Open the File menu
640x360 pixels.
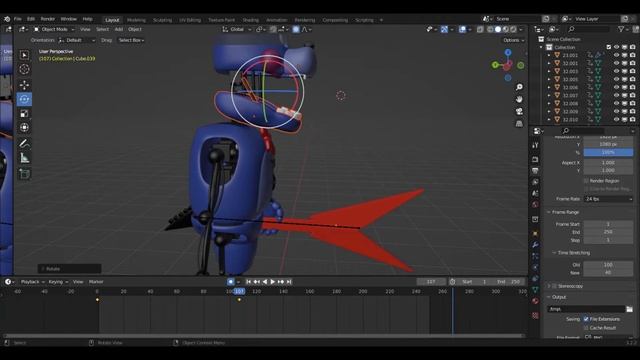click(18, 19)
